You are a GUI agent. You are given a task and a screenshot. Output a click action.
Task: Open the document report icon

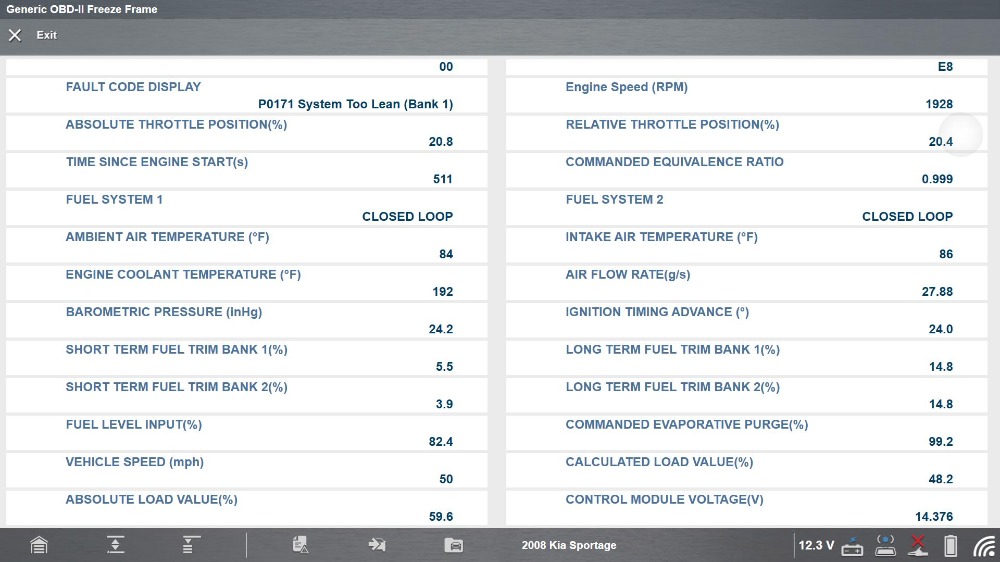click(300, 545)
